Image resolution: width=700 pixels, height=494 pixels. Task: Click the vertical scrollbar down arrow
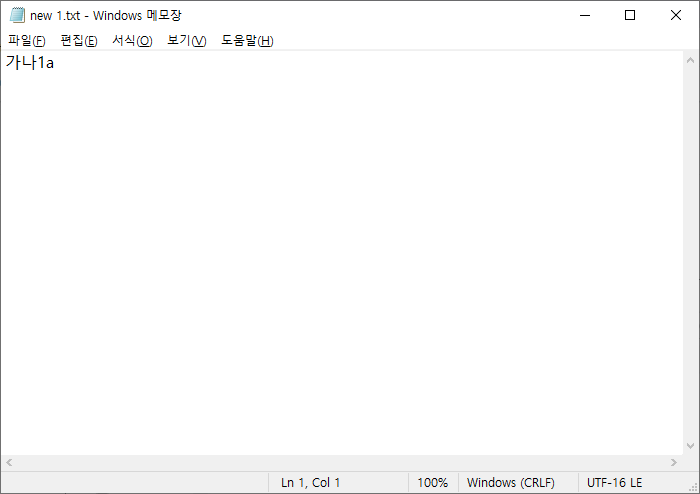690,446
